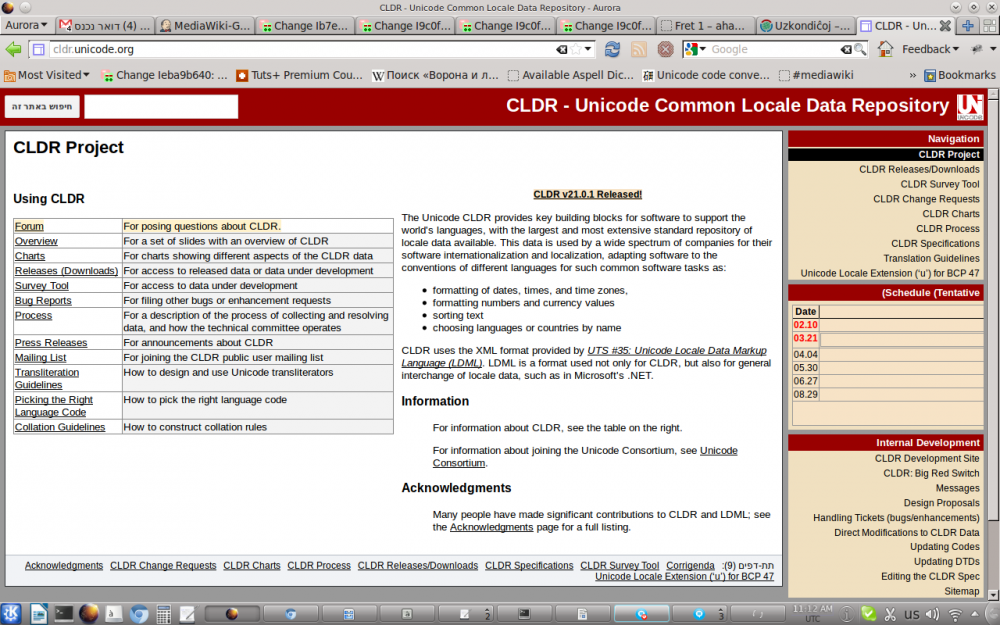Screen dimensions: 1000x625
Task: Open a new tab with the plus icon
Action: tap(967, 26)
